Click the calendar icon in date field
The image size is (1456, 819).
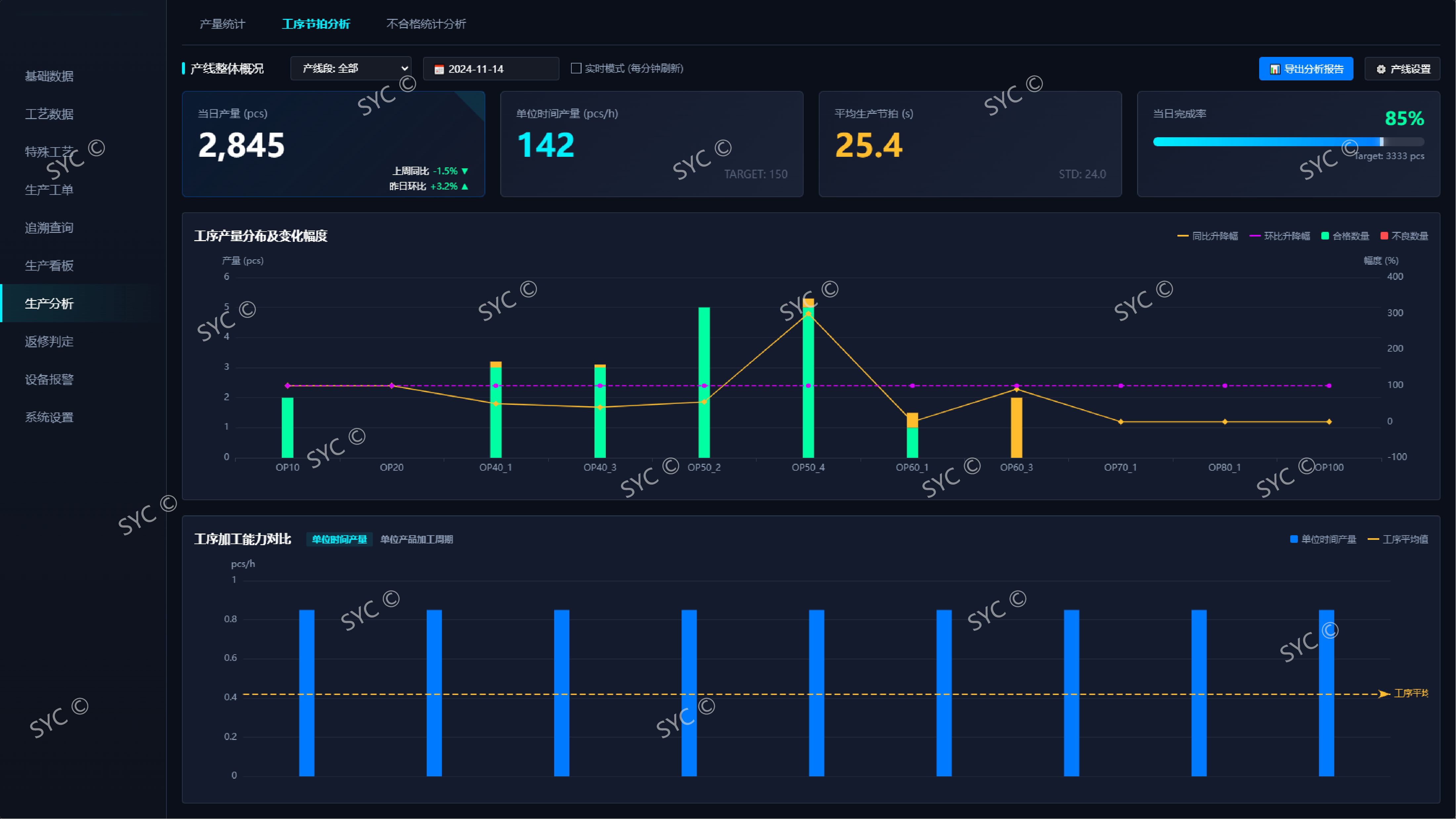point(439,69)
